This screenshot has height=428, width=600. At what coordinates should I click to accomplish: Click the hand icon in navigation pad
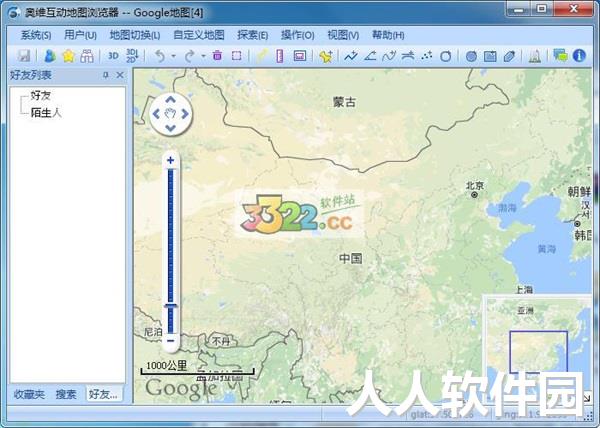point(170,114)
